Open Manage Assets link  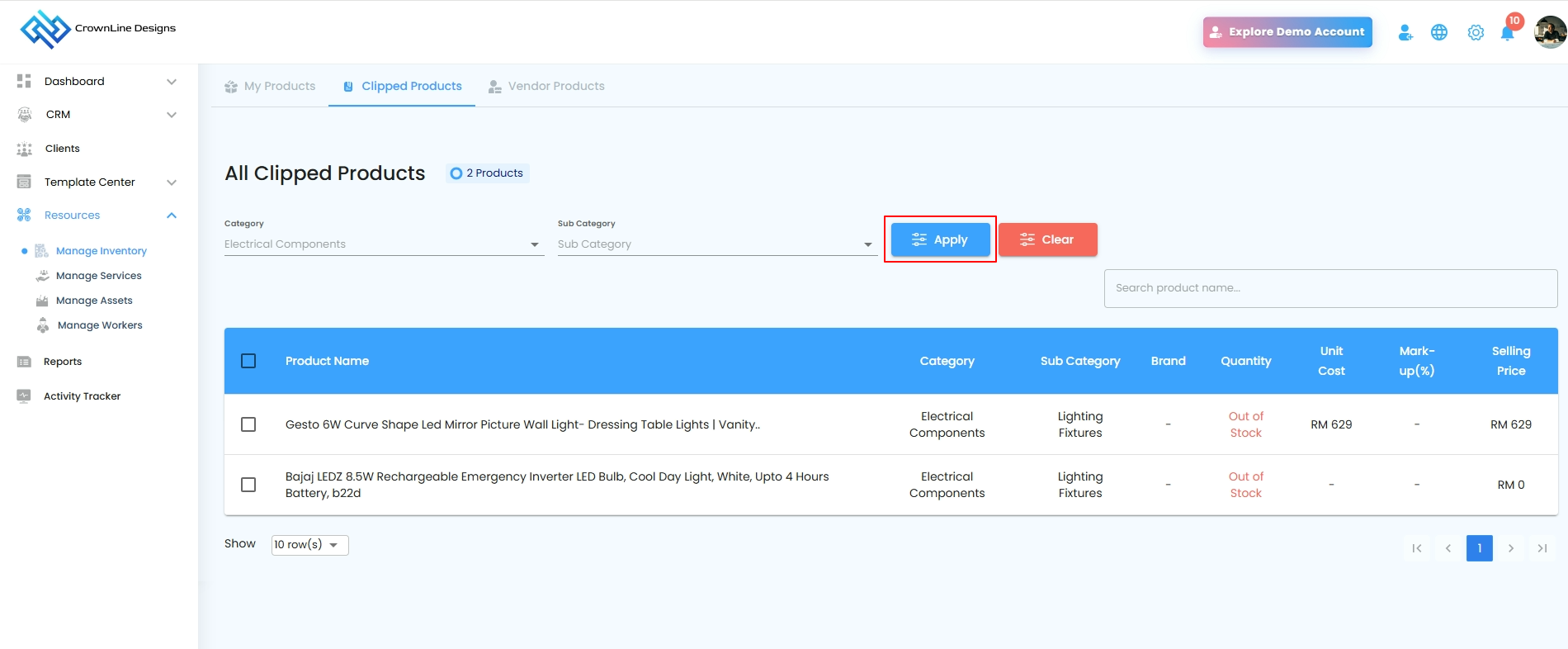coord(94,301)
